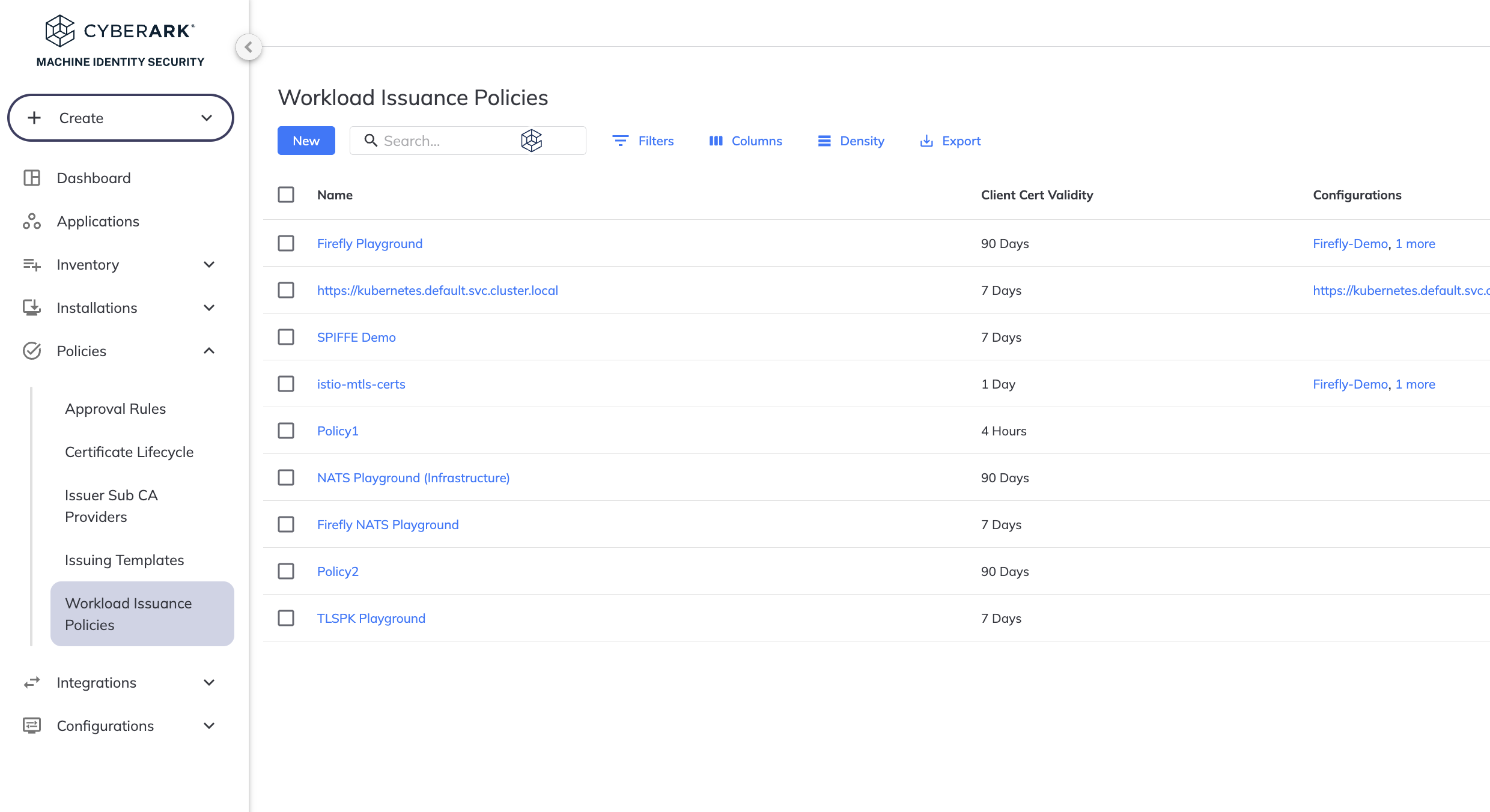1490x812 pixels.
Task: Check the NATS Playground (Infrastructure) checkbox
Action: 286,477
